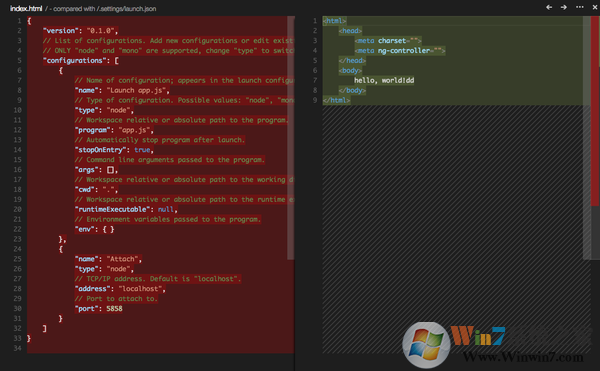
Task: Click the opening <html> tag in right pane
Action: click(334, 21)
